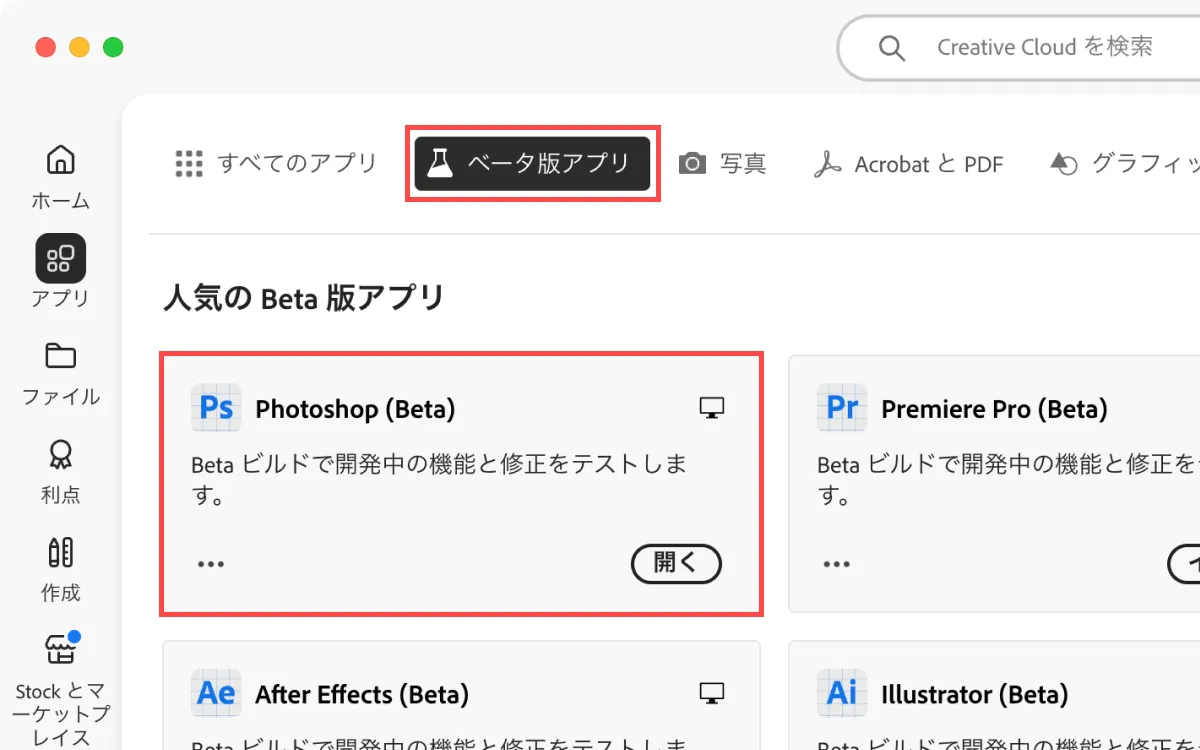Click the After Effects (Beta) Ae icon
Screen dimensions: 1200x750
[216, 694]
